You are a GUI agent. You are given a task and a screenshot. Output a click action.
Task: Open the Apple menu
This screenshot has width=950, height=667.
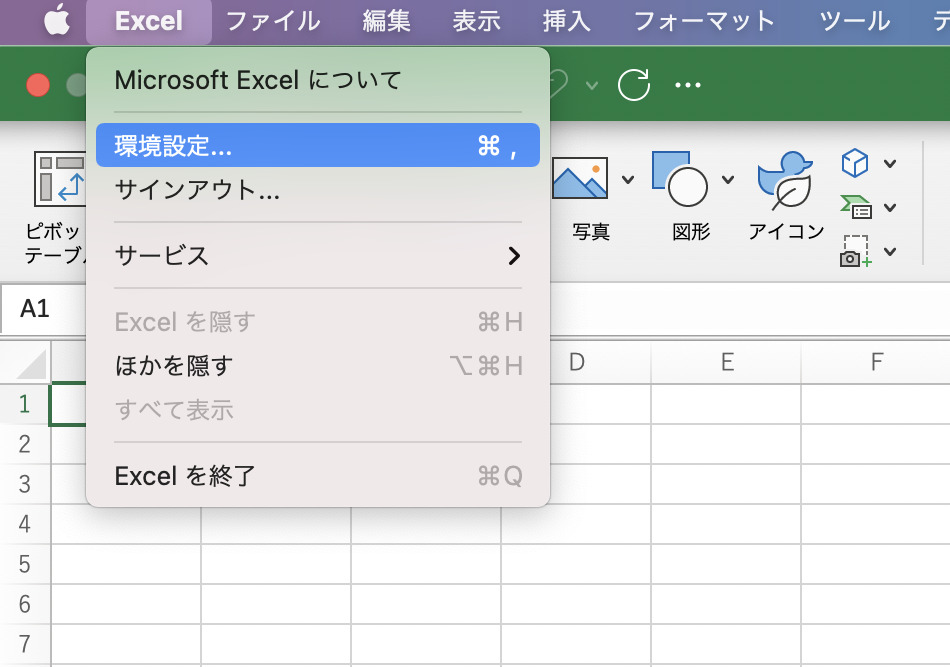(x=57, y=21)
